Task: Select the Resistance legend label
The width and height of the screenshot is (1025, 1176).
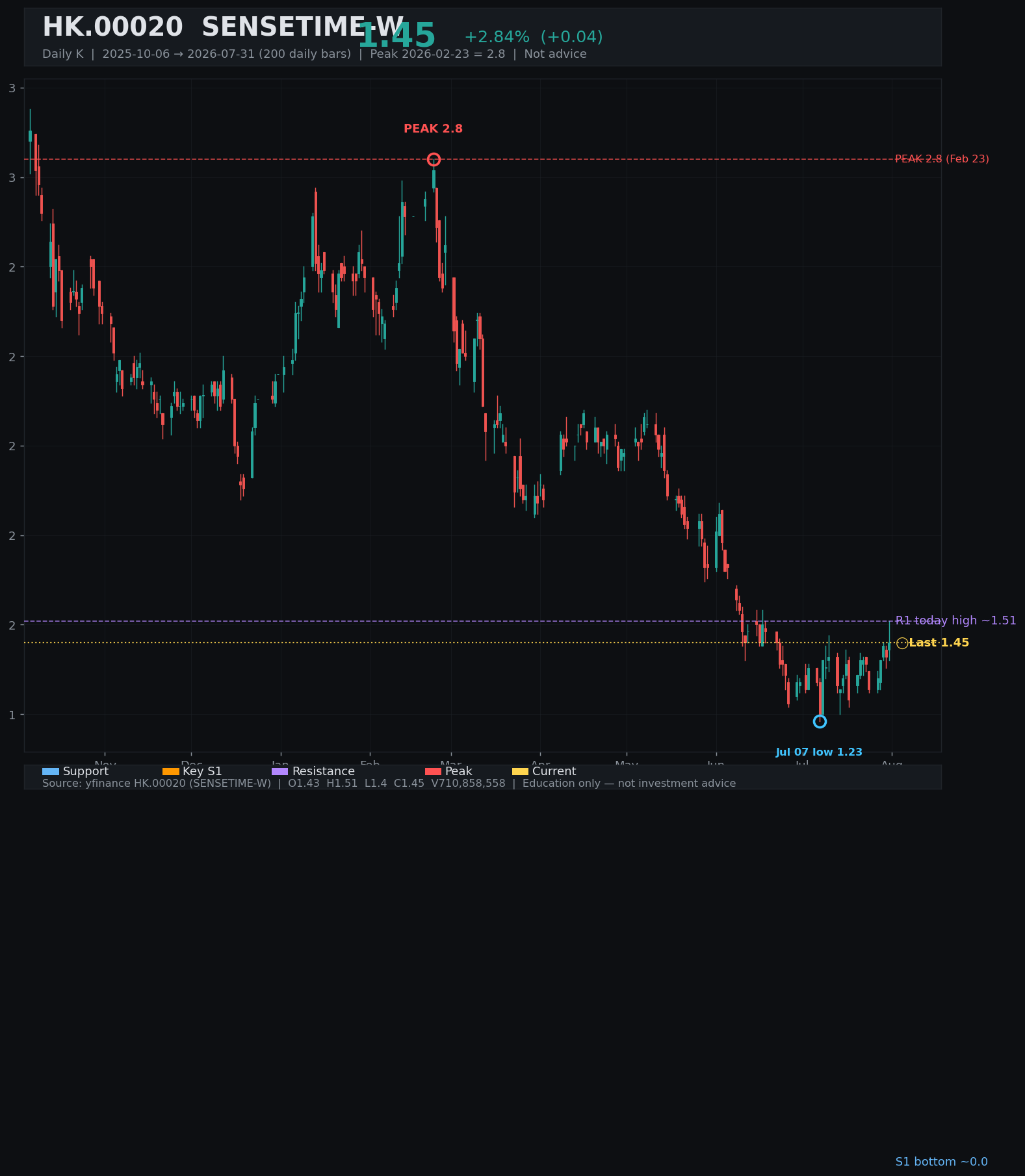Action: point(324,771)
